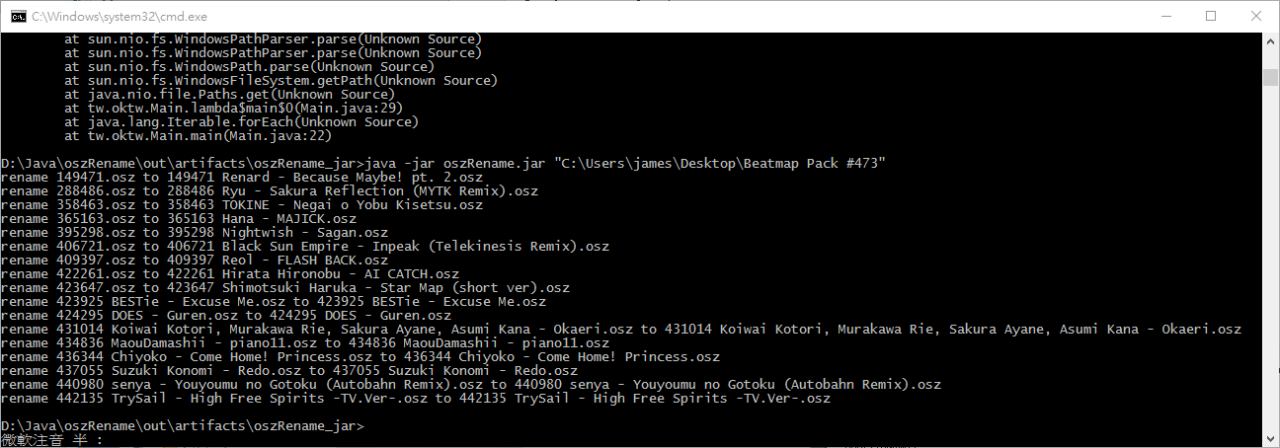
Task: Close the command prompt window
Action: (x=1255, y=16)
